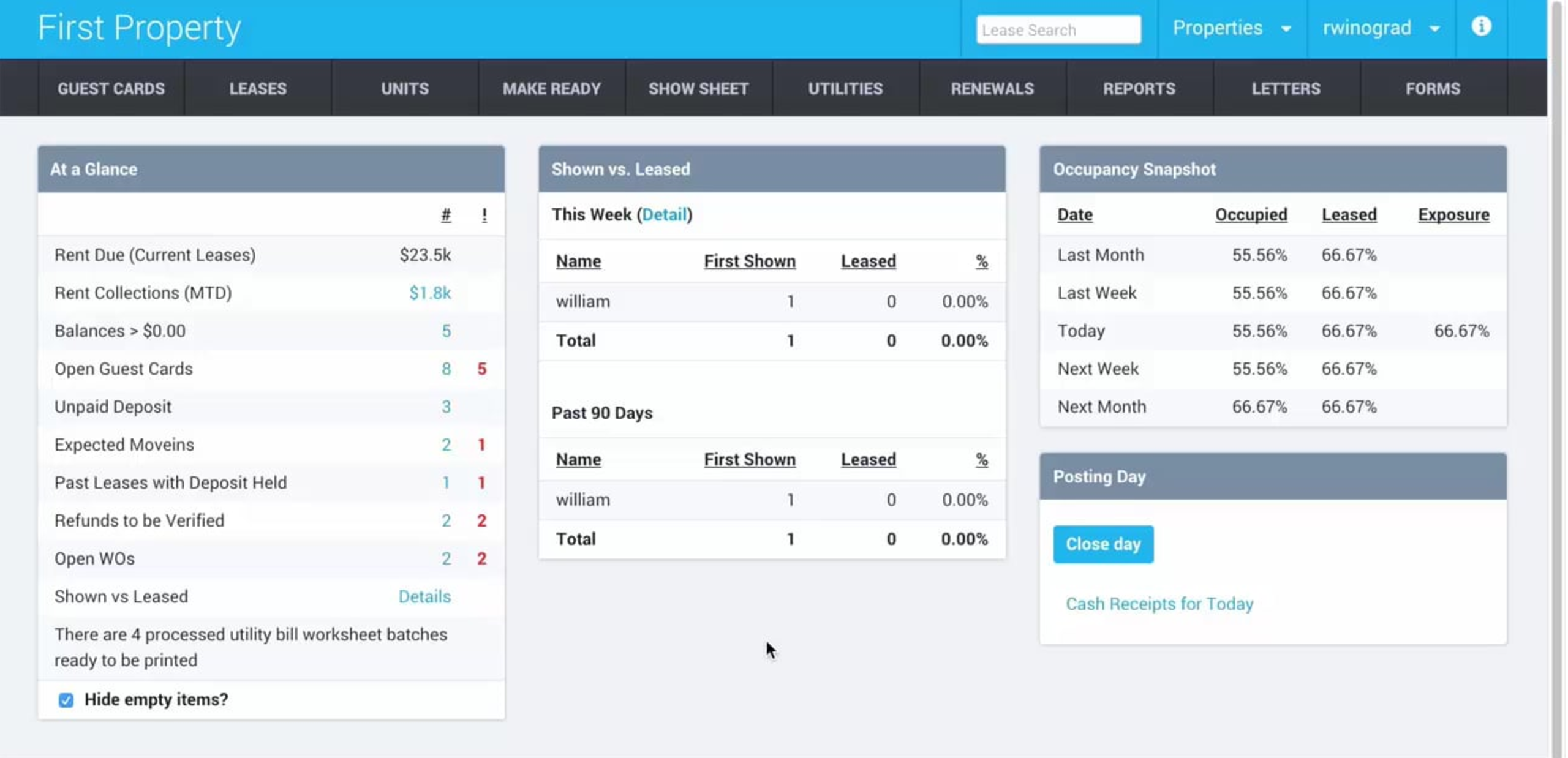Expand the Properties dropdown arrow
Image resolution: width=1568 pixels, height=758 pixels.
pos(1286,29)
